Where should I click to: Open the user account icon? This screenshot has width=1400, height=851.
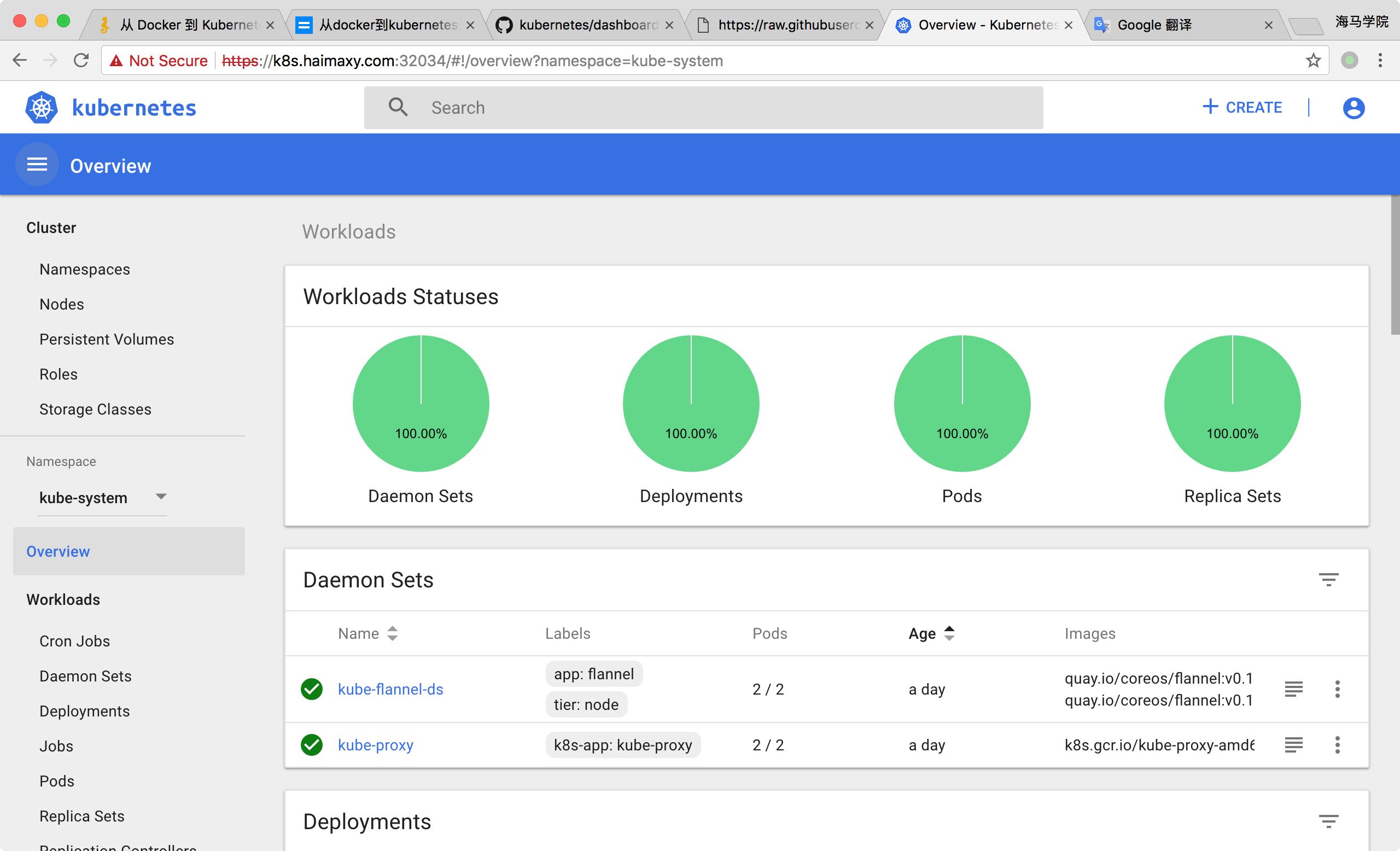1353,107
